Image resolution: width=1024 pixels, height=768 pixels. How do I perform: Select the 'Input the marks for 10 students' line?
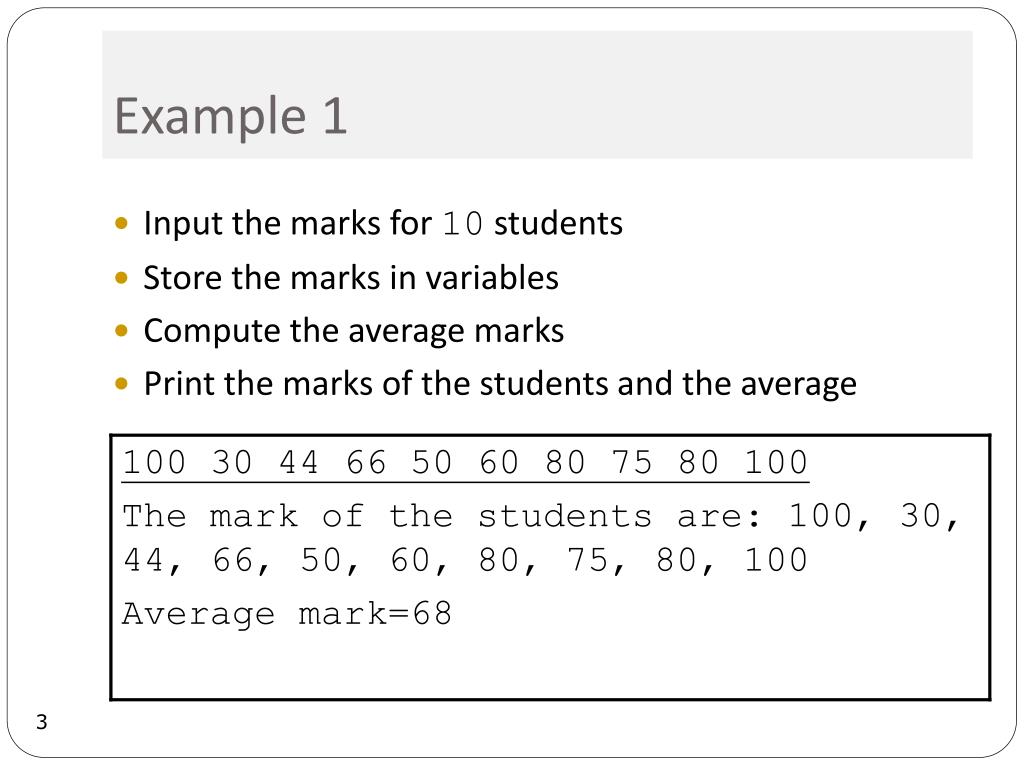(383, 223)
